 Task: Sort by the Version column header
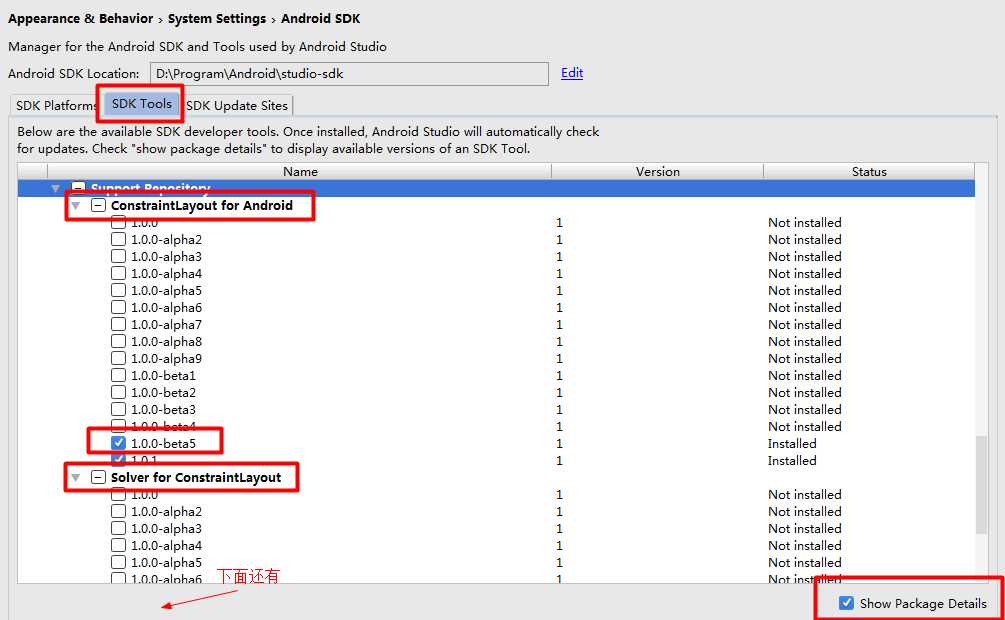(x=658, y=172)
